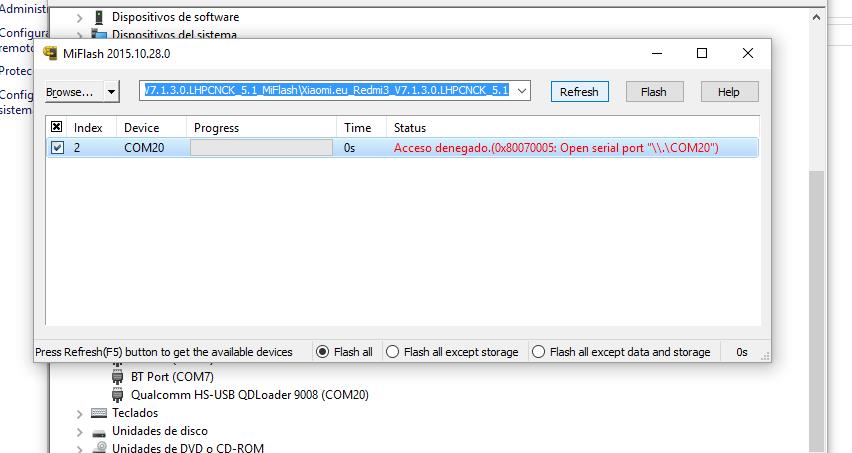Open the Browse button dropdown arrow
852x453 pixels.
pyautogui.click(x=111, y=92)
